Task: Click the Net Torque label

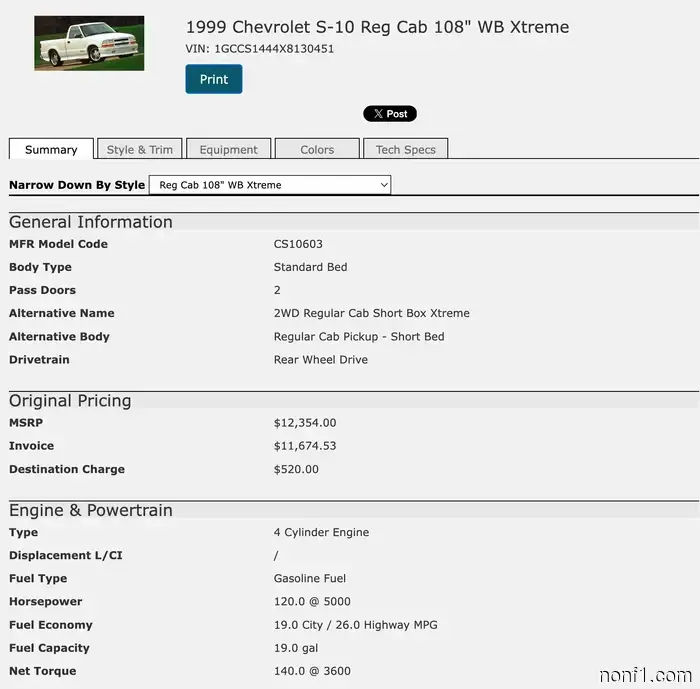Action: (42, 671)
